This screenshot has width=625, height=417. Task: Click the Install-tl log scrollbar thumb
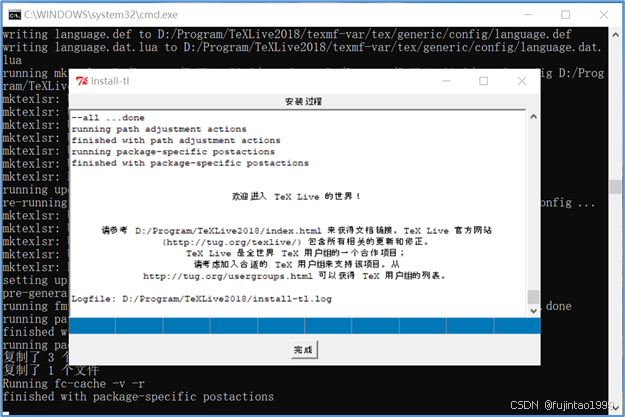tap(533, 297)
